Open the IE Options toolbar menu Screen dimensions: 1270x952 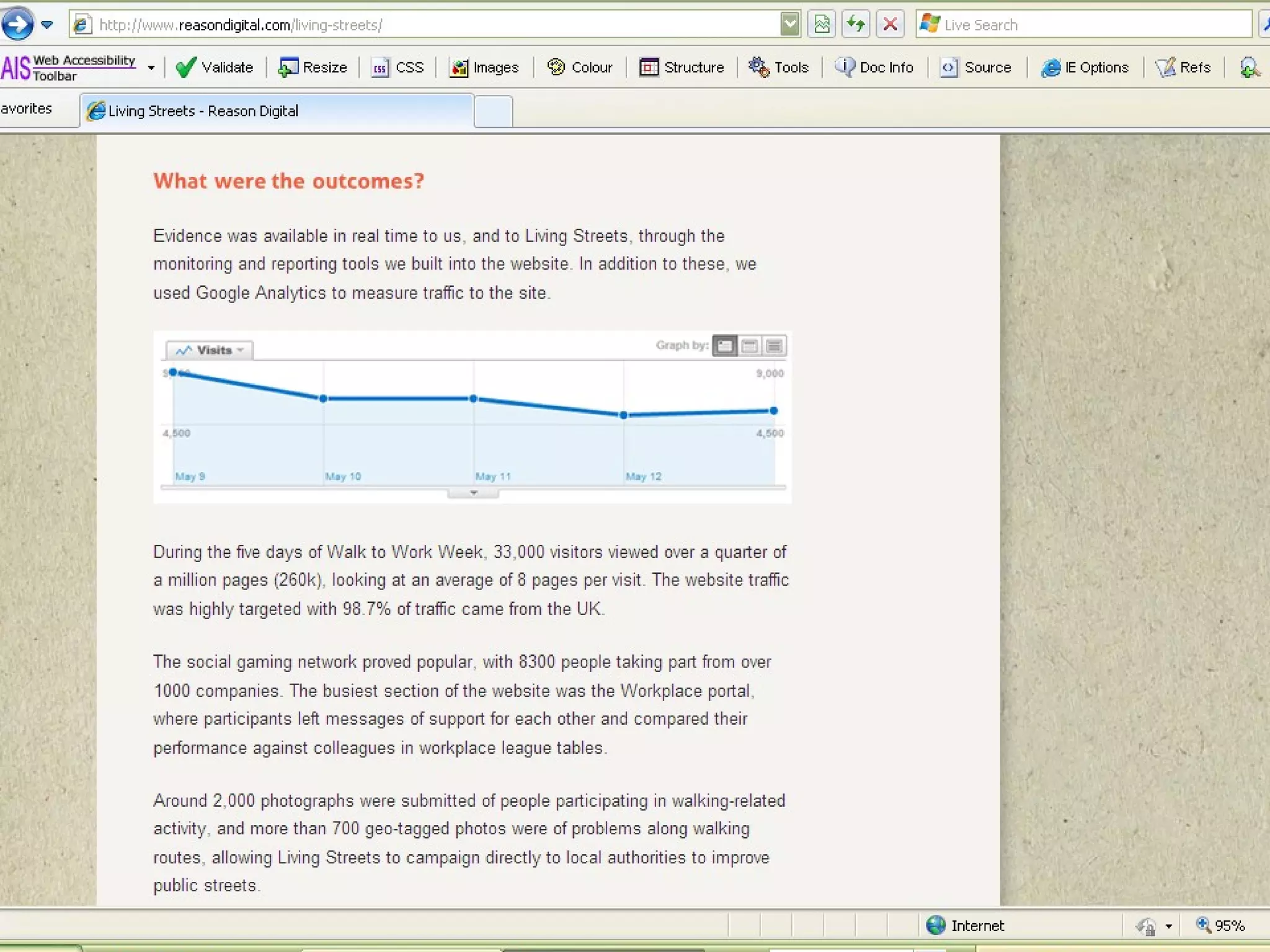tap(1085, 67)
